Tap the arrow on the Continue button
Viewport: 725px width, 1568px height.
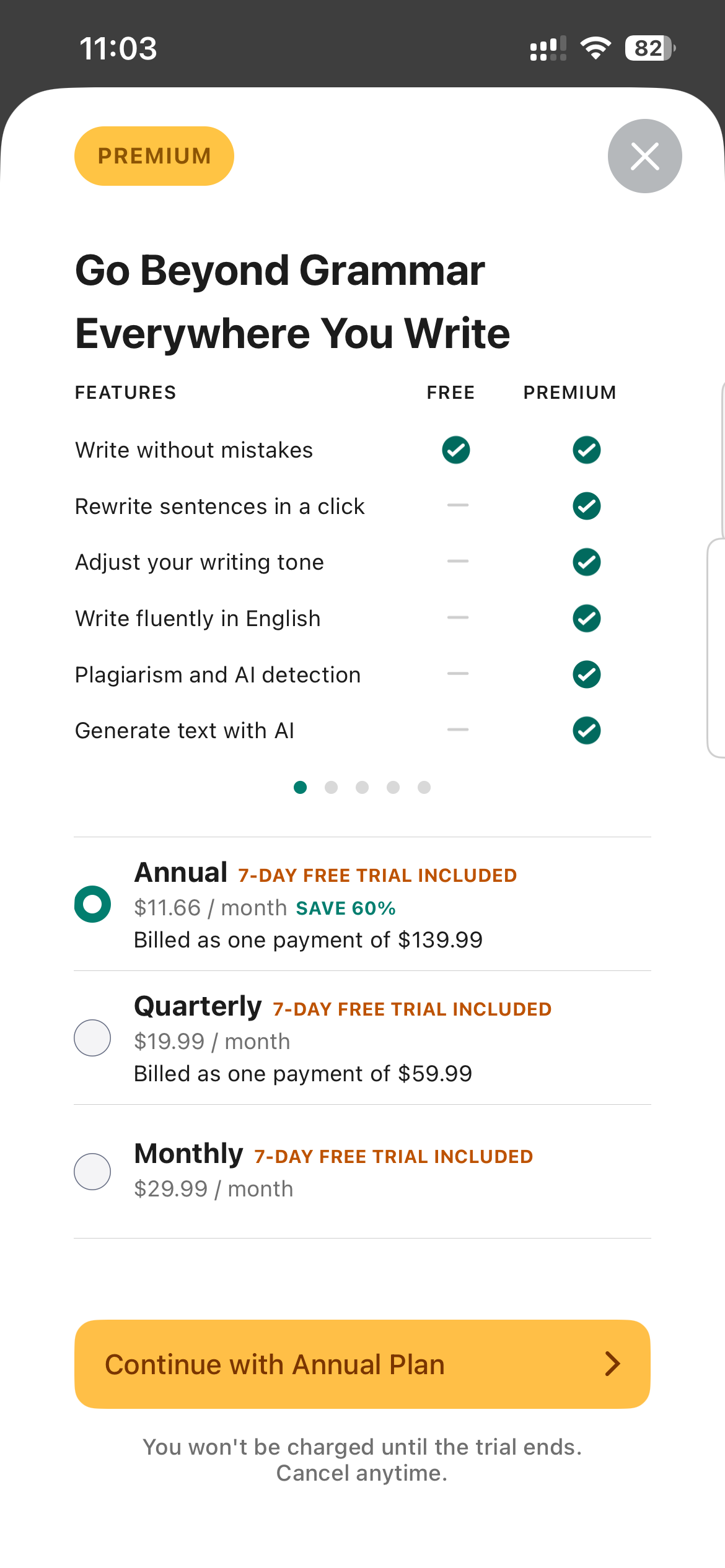[612, 1364]
